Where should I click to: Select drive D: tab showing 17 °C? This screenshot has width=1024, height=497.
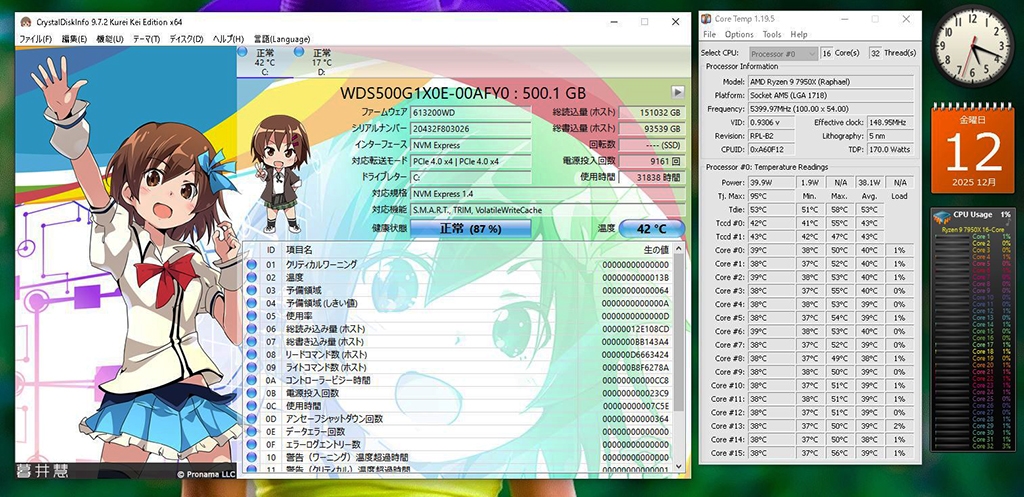(321, 62)
